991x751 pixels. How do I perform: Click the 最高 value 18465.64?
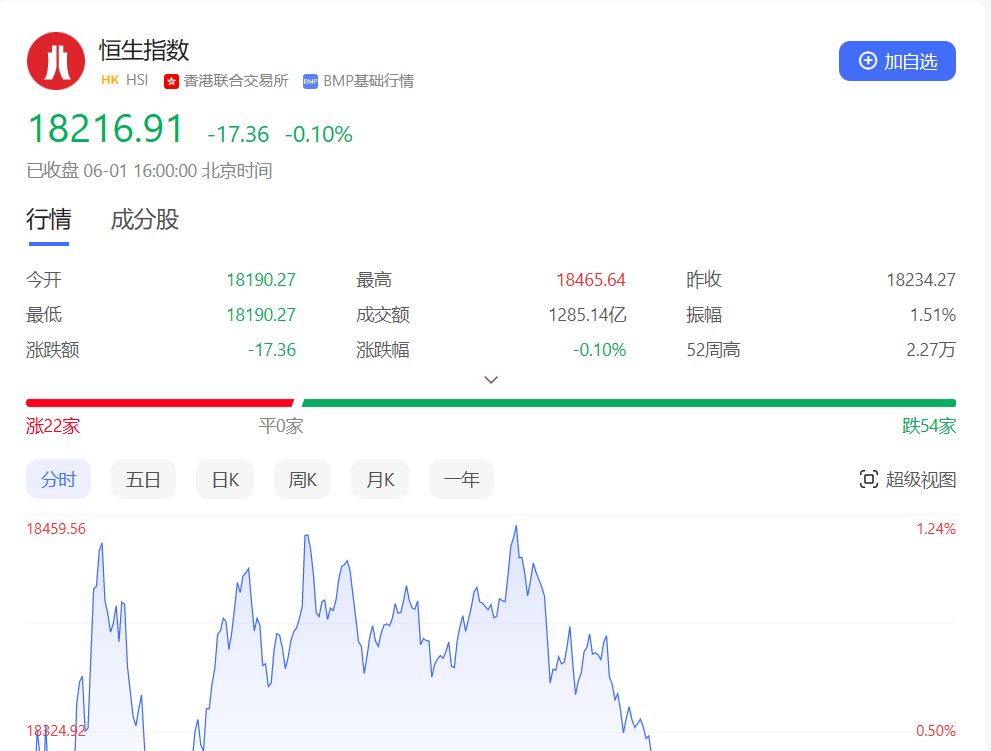(591, 280)
